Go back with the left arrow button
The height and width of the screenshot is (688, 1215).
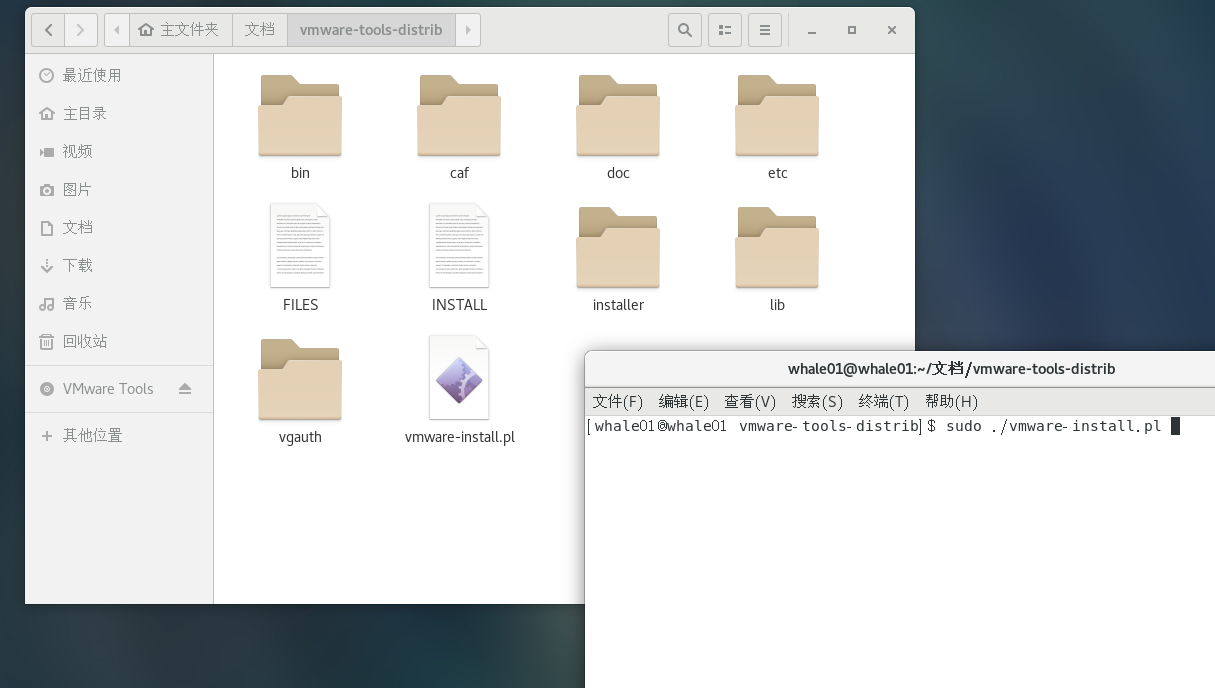(x=48, y=30)
